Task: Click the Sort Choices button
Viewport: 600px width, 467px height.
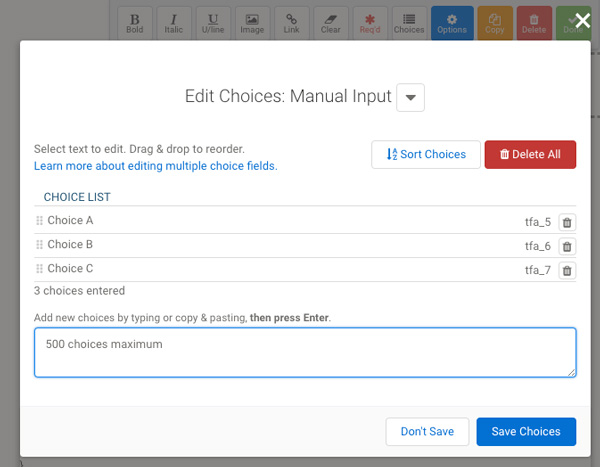Action: click(x=426, y=154)
